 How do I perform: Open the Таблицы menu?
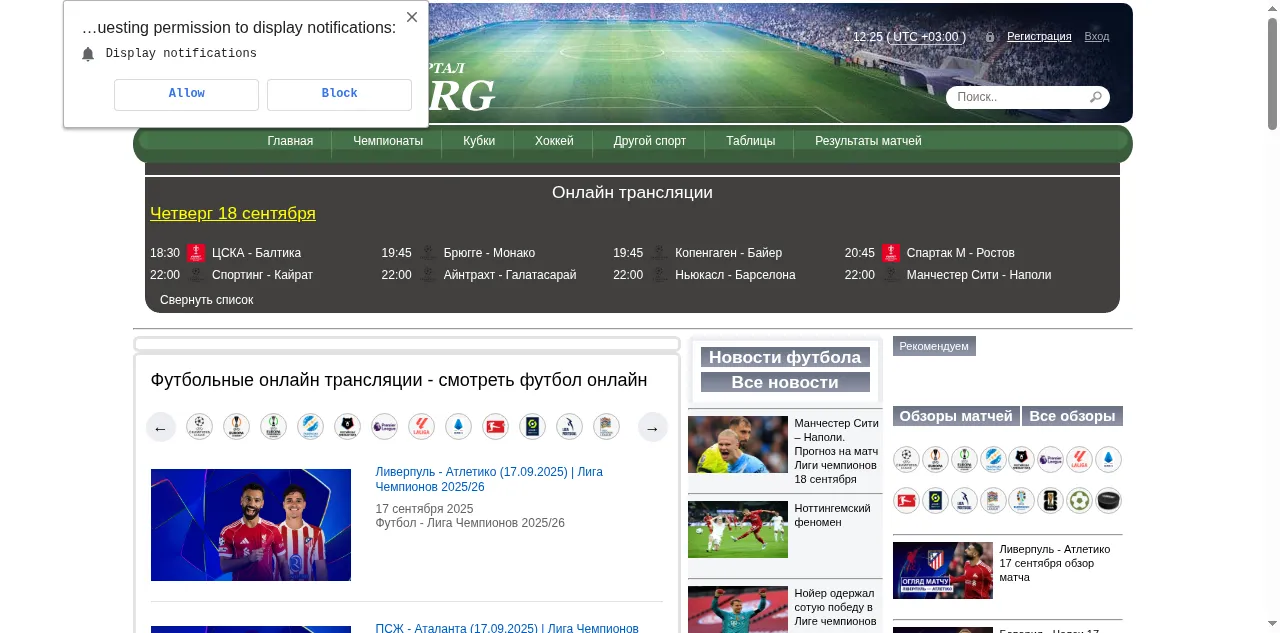[x=751, y=141]
